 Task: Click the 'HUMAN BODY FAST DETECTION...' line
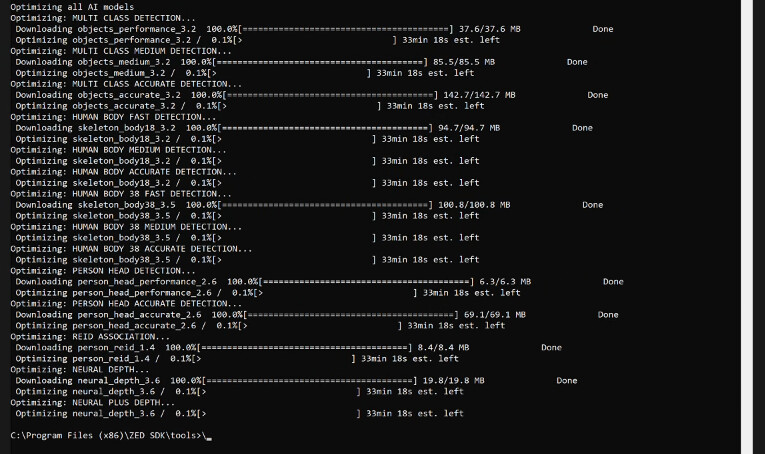(x=111, y=117)
